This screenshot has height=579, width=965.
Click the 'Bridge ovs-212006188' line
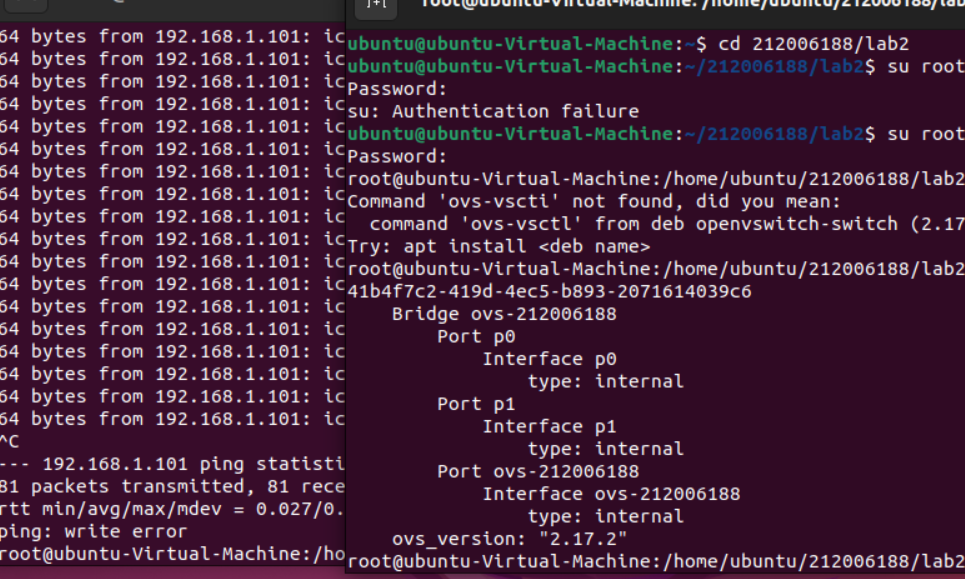click(504, 314)
